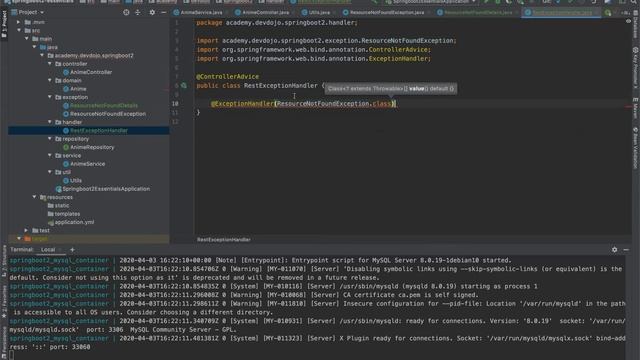Add a new terminal session tab
This screenshot has height=360, width=640.
tap(72, 249)
